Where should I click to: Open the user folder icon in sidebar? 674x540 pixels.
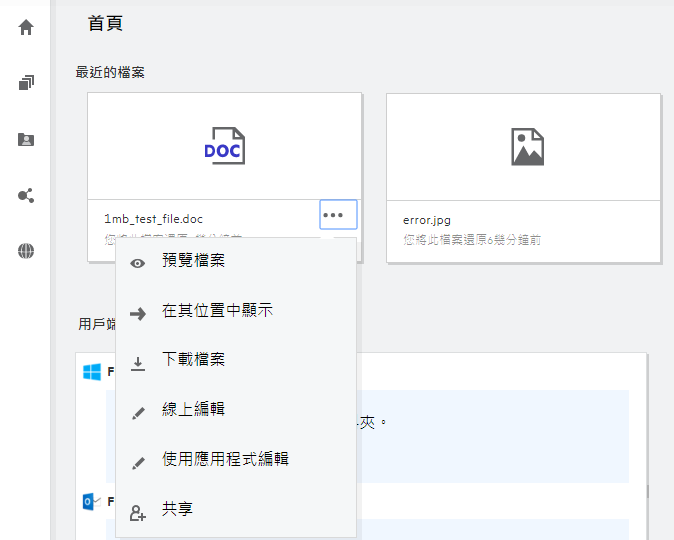click(x=26, y=139)
